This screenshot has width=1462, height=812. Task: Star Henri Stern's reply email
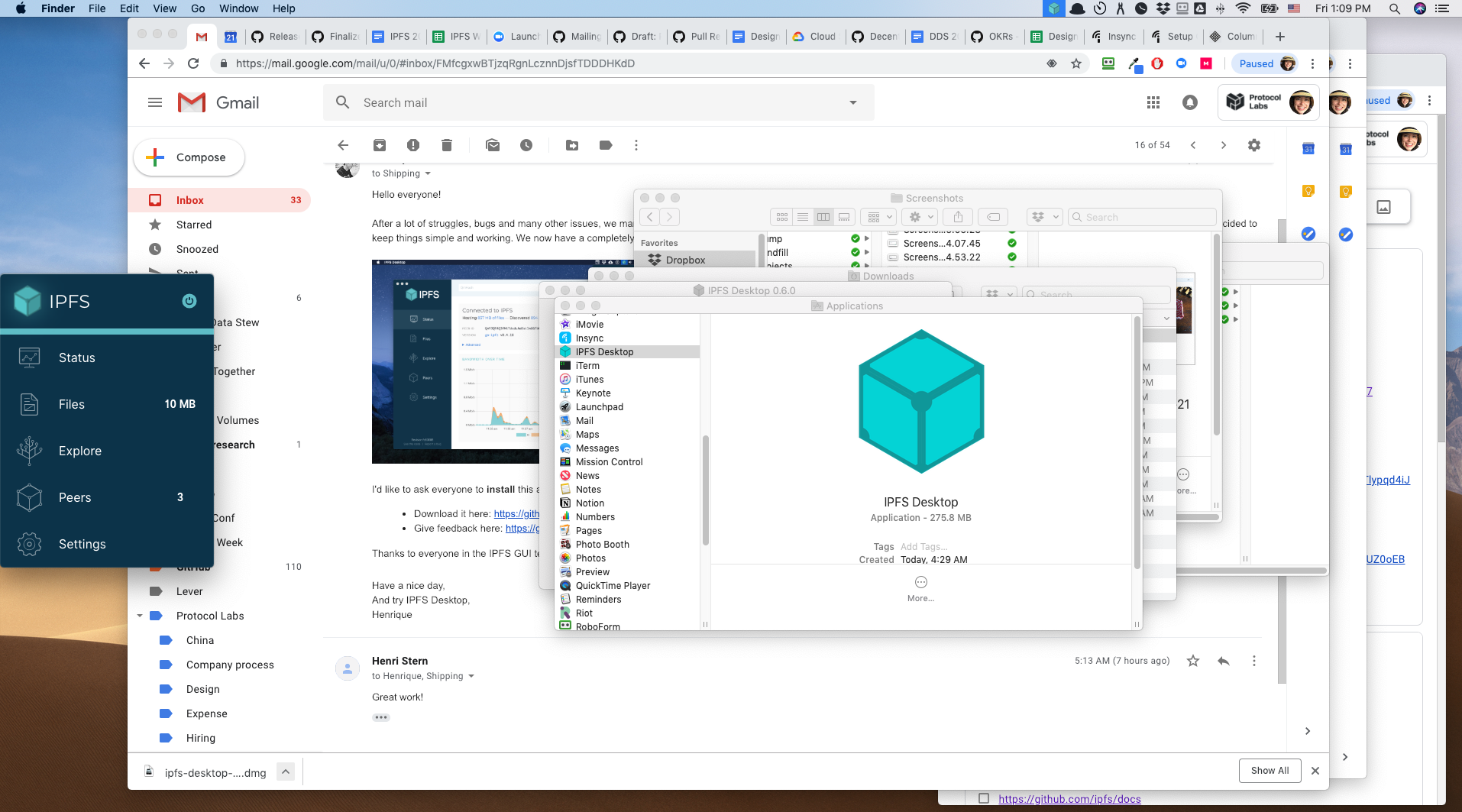point(1192,661)
